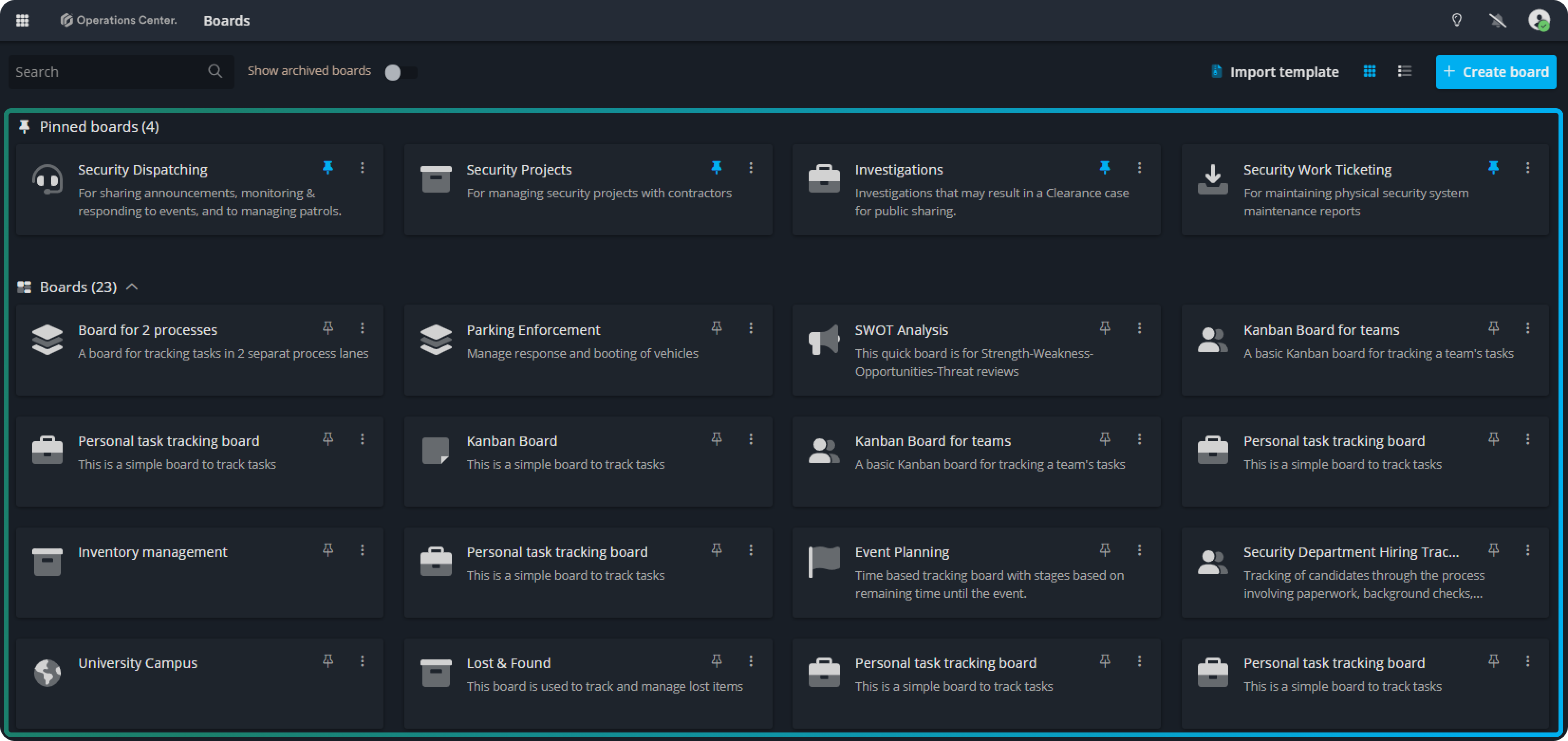Unpin the Security Projects board
The width and height of the screenshot is (1568, 741).
pyautogui.click(x=717, y=167)
